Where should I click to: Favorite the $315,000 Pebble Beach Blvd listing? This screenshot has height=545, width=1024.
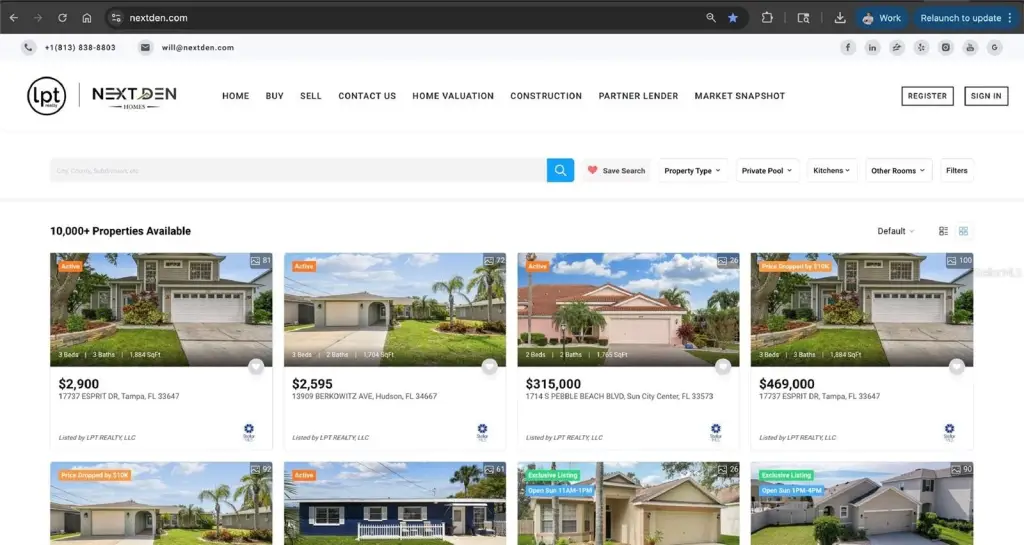tap(723, 366)
